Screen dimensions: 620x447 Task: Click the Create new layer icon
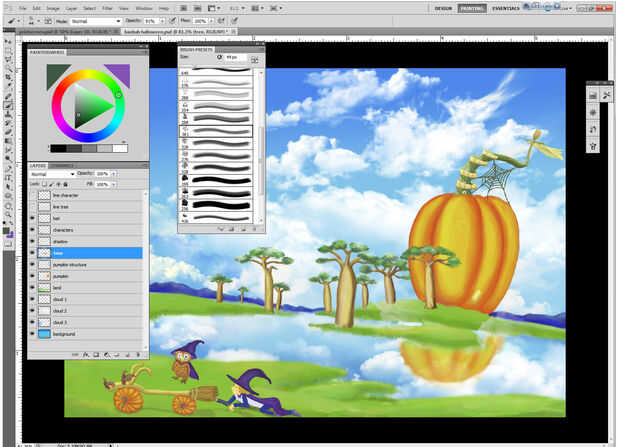(127, 355)
